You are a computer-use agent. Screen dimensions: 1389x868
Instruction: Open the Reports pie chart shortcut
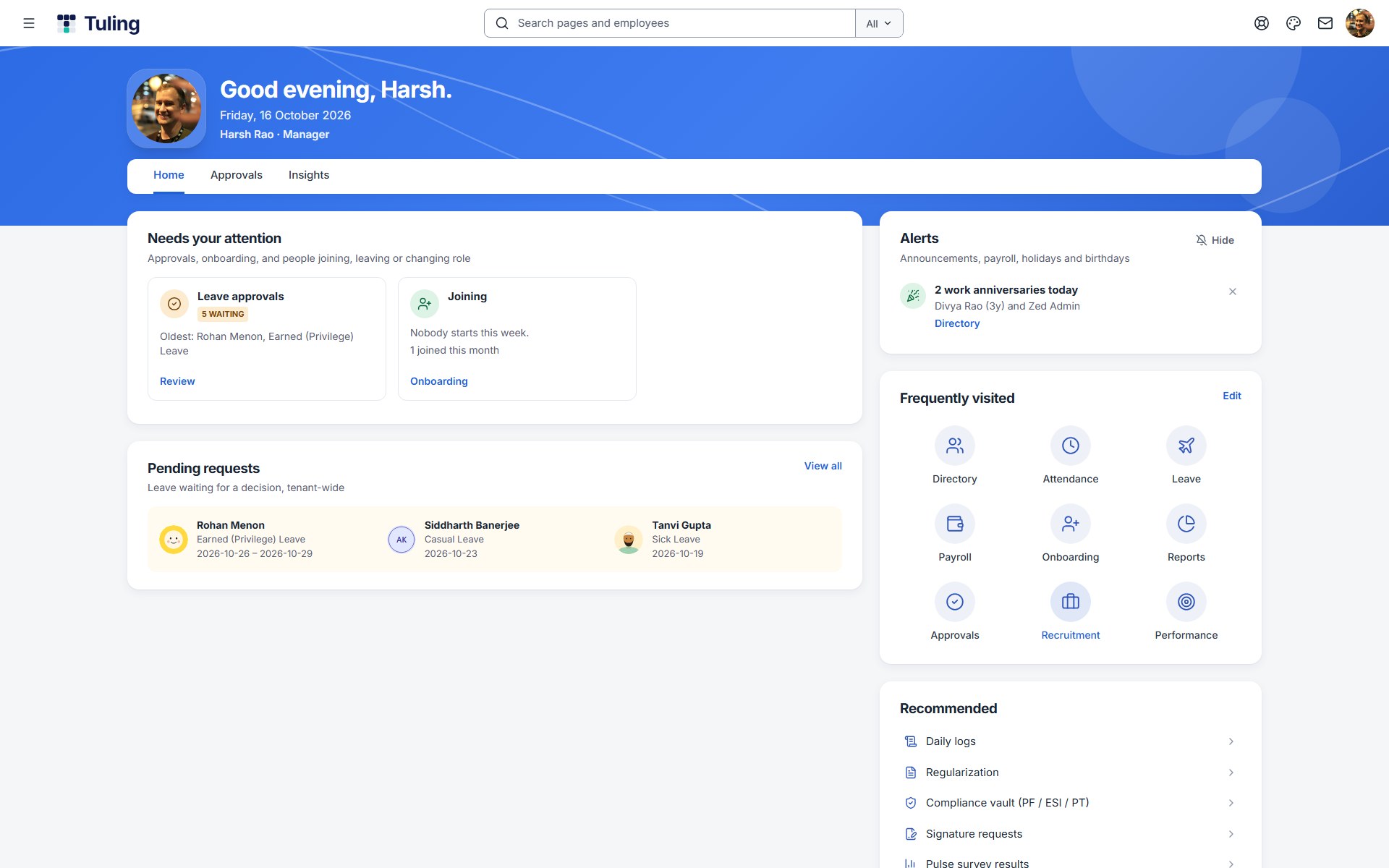tap(1186, 524)
